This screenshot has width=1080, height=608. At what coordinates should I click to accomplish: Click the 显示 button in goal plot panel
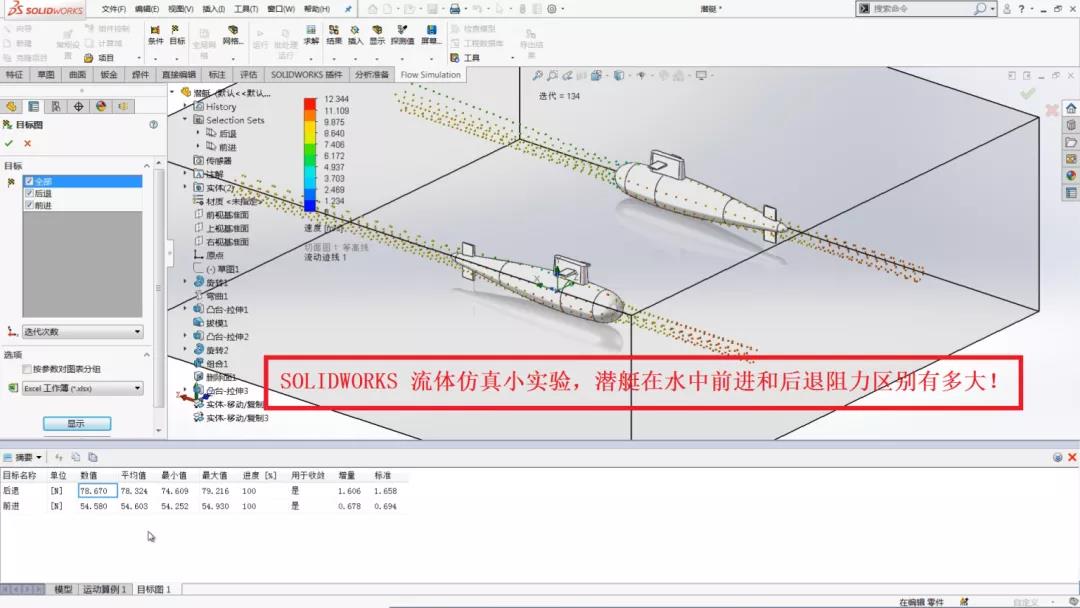[x=76, y=424]
